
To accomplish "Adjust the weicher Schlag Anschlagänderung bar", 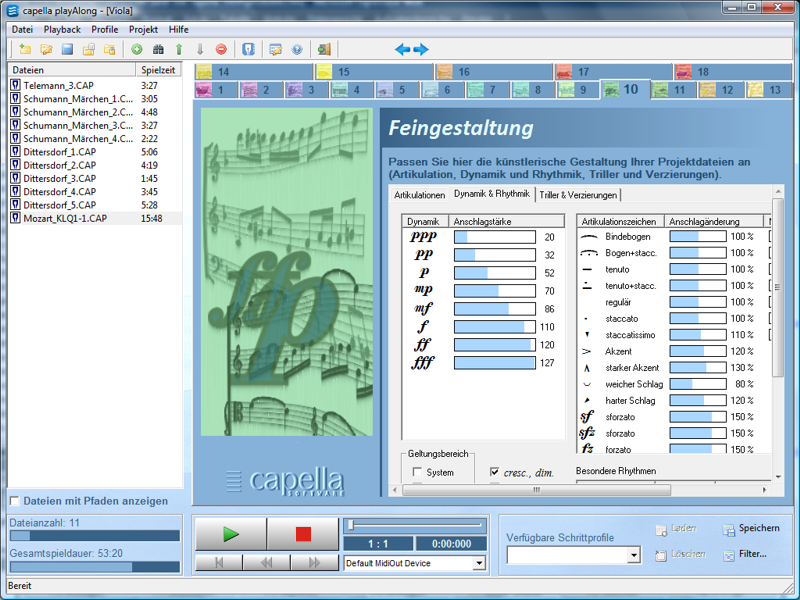I will (x=698, y=384).
